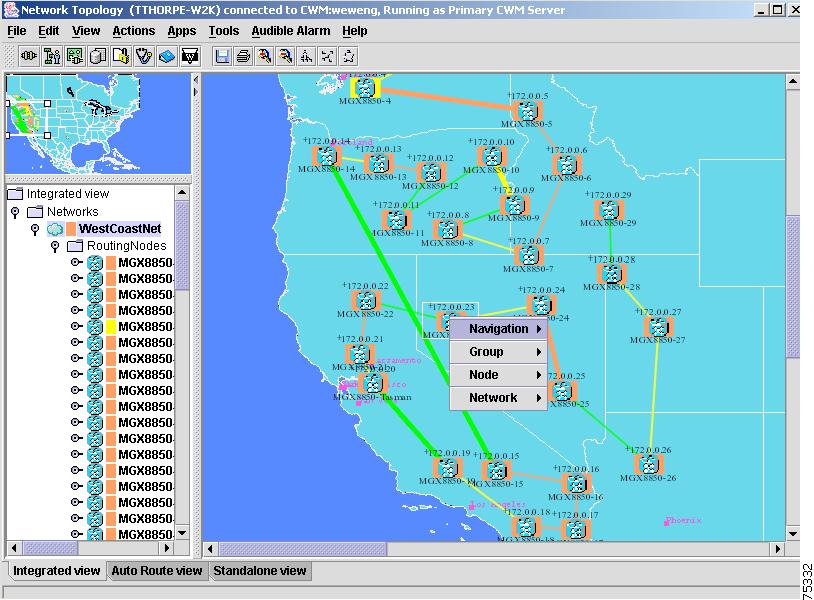The width and height of the screenshot is (814, 600).
Task: Click the zoom in magnifier icon
Action: click(x=265, y=56)
